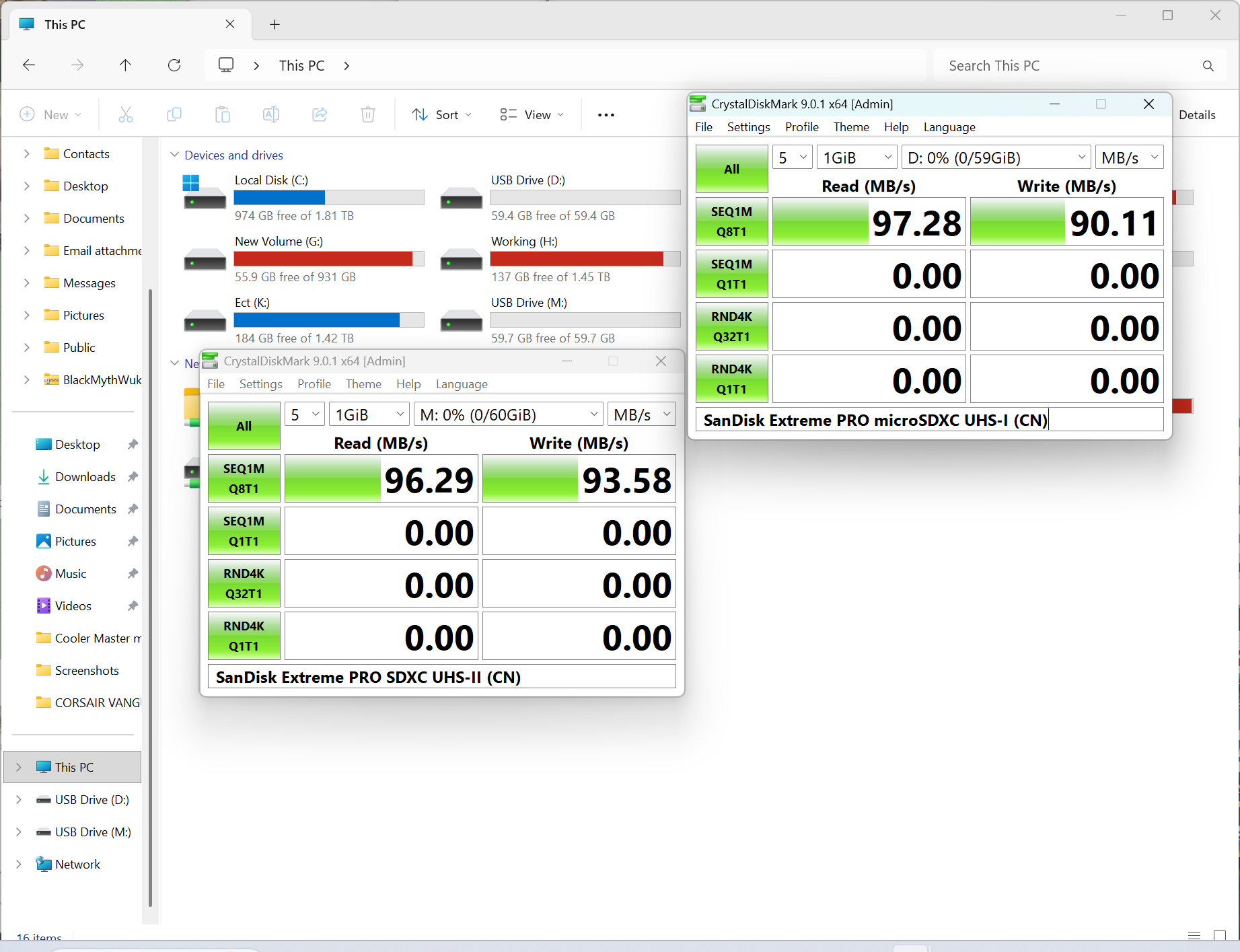This screenshot has height=952, width=1240.
Task: Start all tests with the All button
Action: click(x=244, y=425)
